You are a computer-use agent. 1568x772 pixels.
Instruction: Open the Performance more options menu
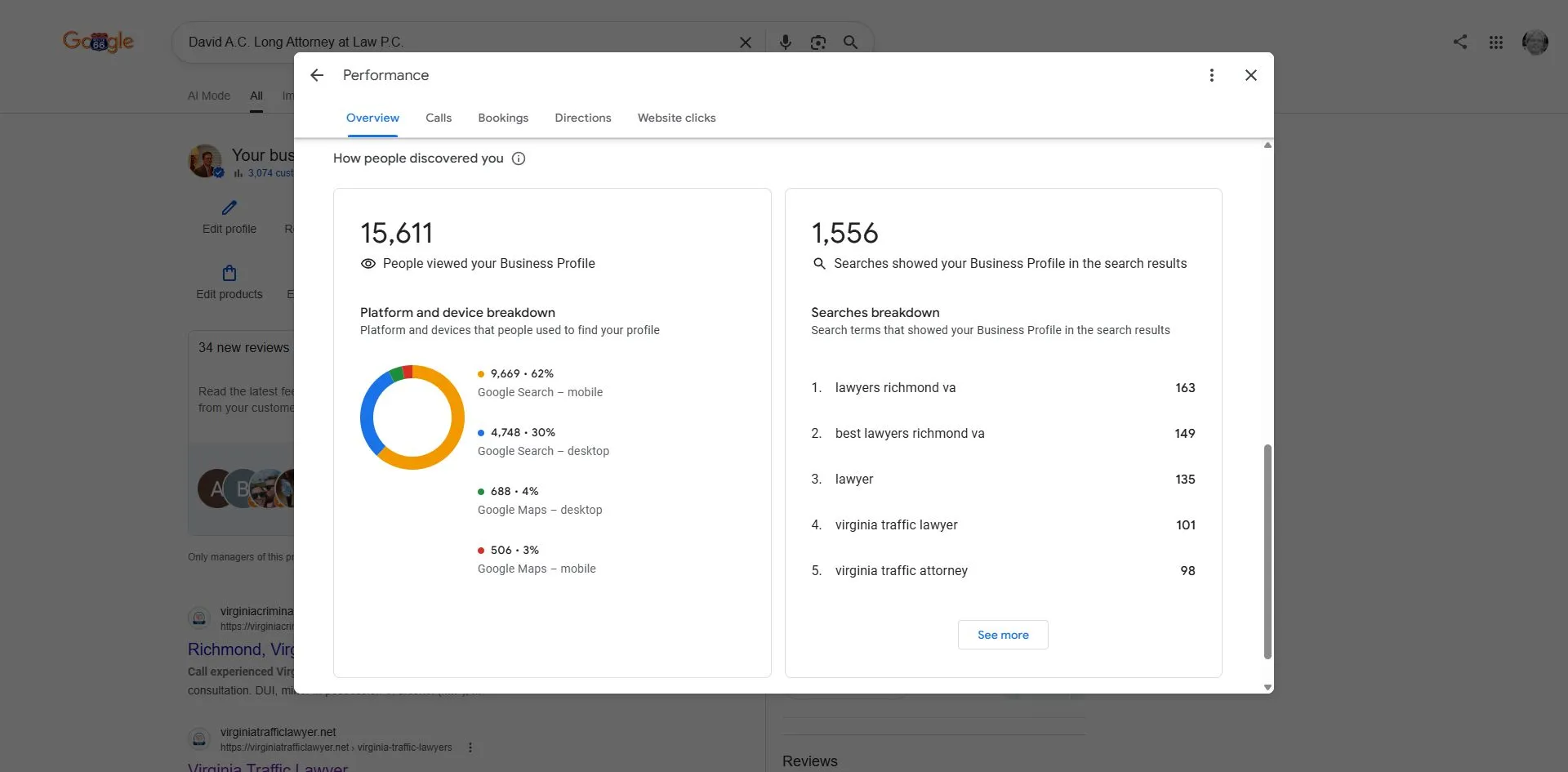tap(1212, 75)
